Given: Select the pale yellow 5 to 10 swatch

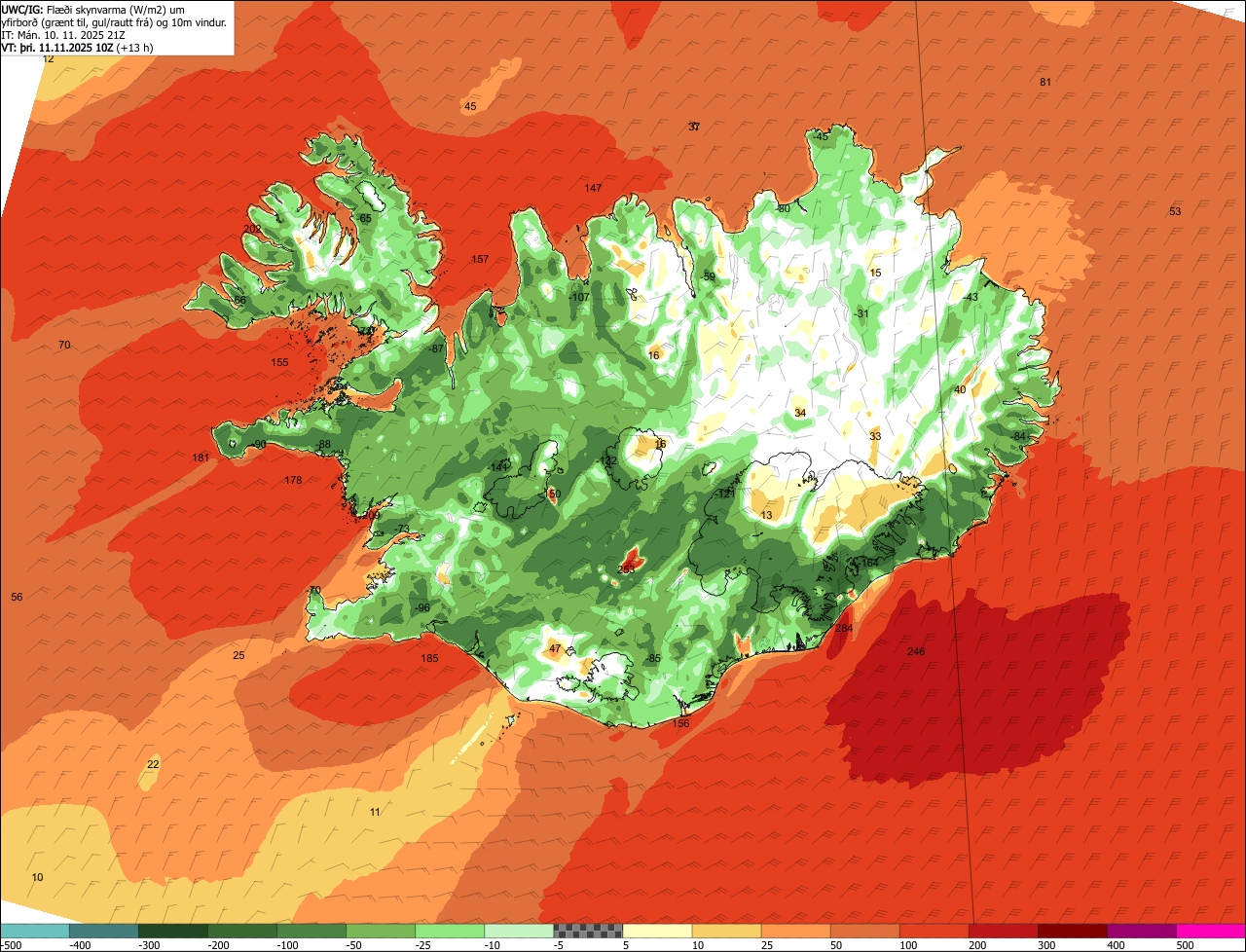Looking at the screenshot, I should coord(657,931).
